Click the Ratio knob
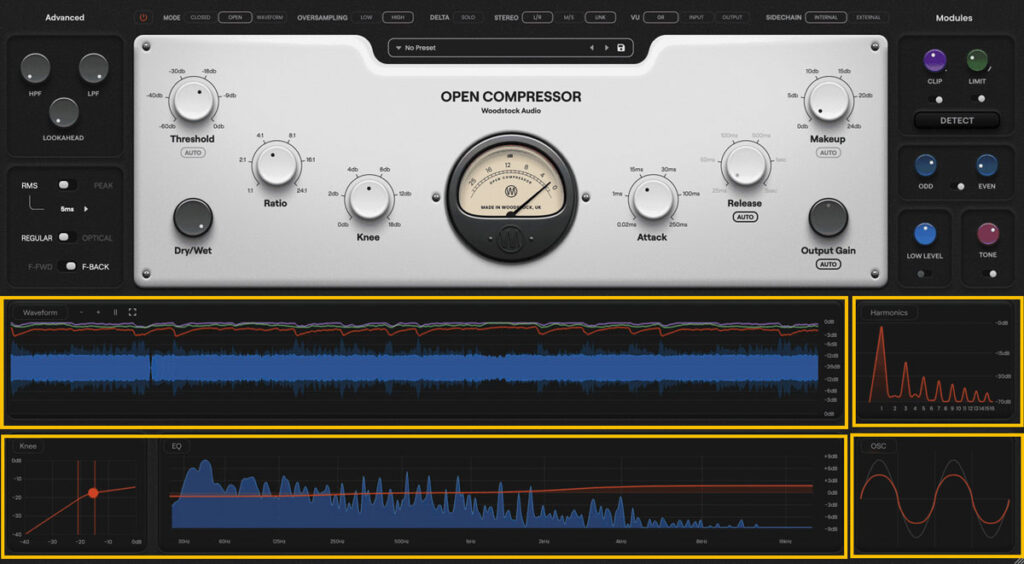This screenshot has width=1024, height=564. pos(275,164)
